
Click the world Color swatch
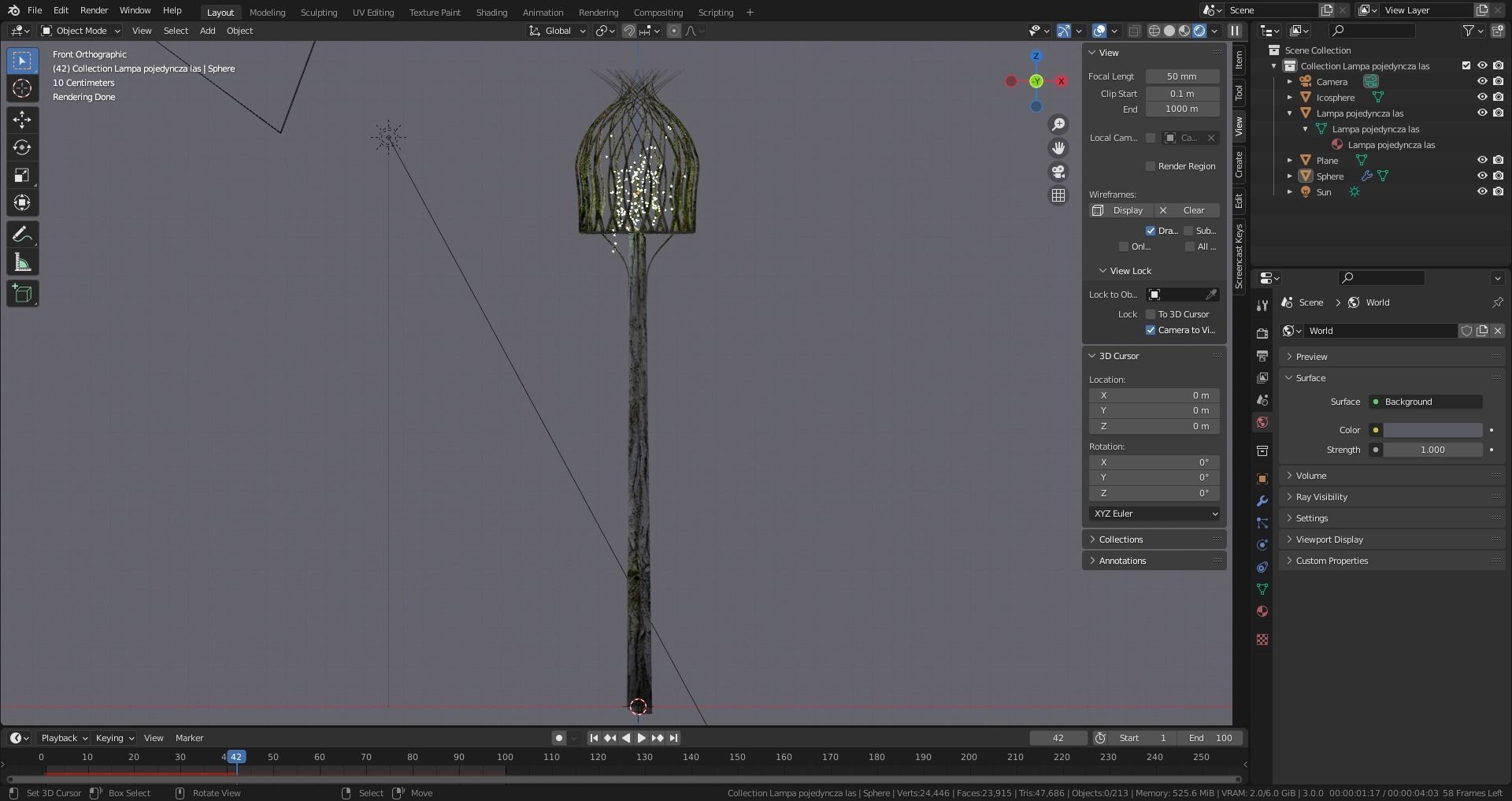tap(1432, 430)
